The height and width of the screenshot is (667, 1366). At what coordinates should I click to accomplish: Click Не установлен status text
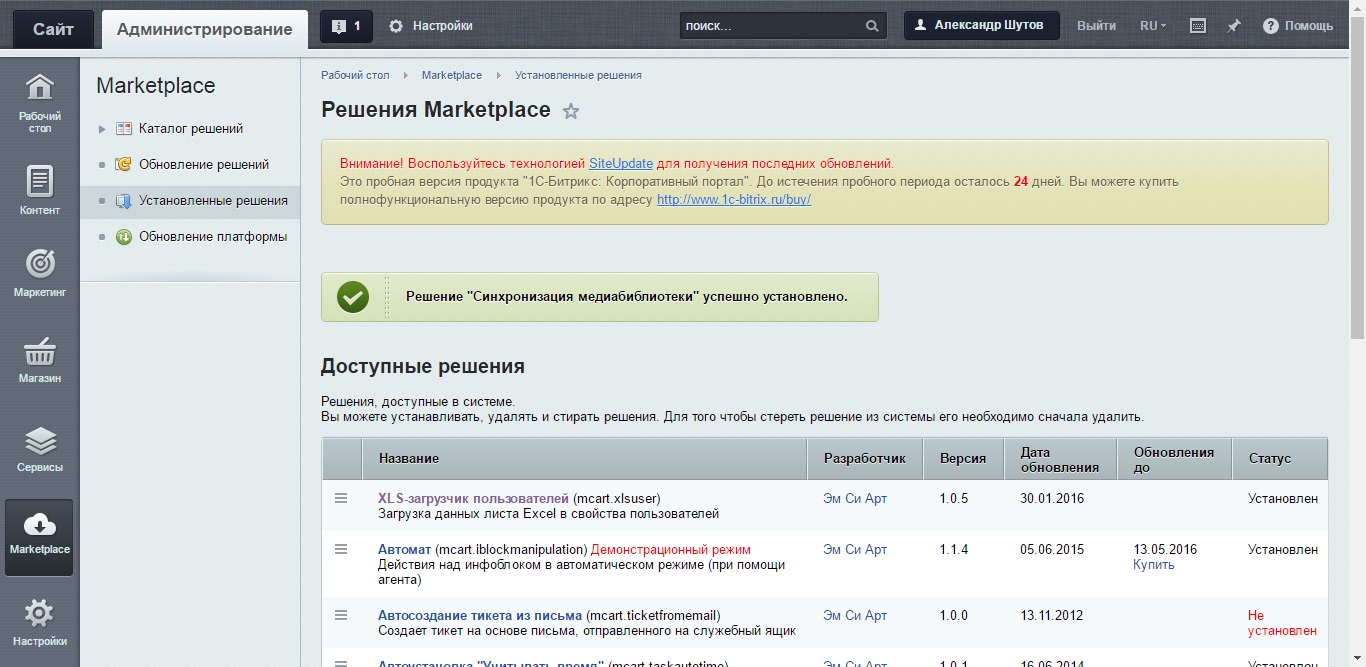pyautogui.click(x=1282, y=623)
